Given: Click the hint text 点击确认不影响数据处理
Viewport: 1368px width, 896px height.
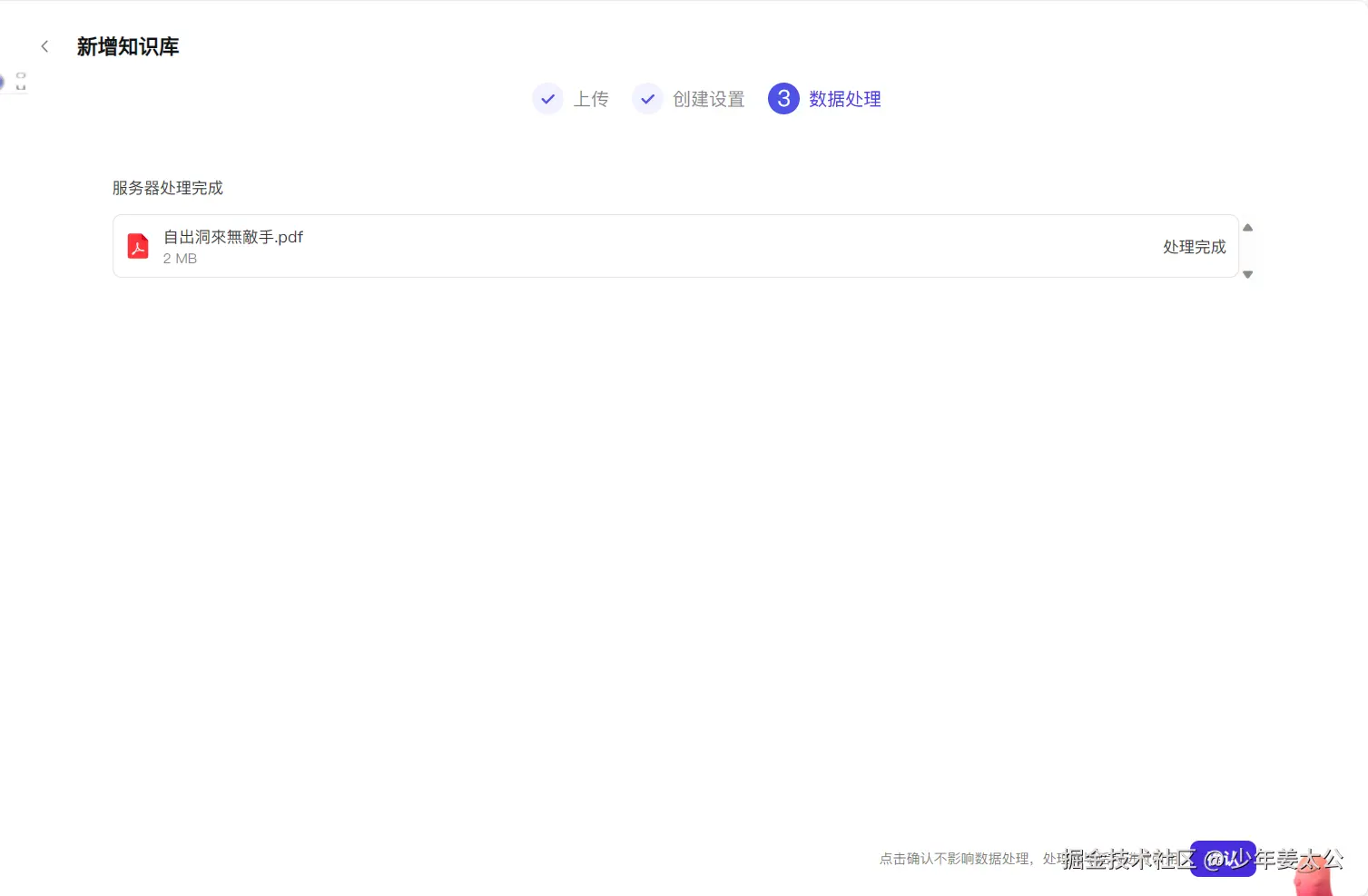Looking at the screenshot, I should (x=952, y=858).
